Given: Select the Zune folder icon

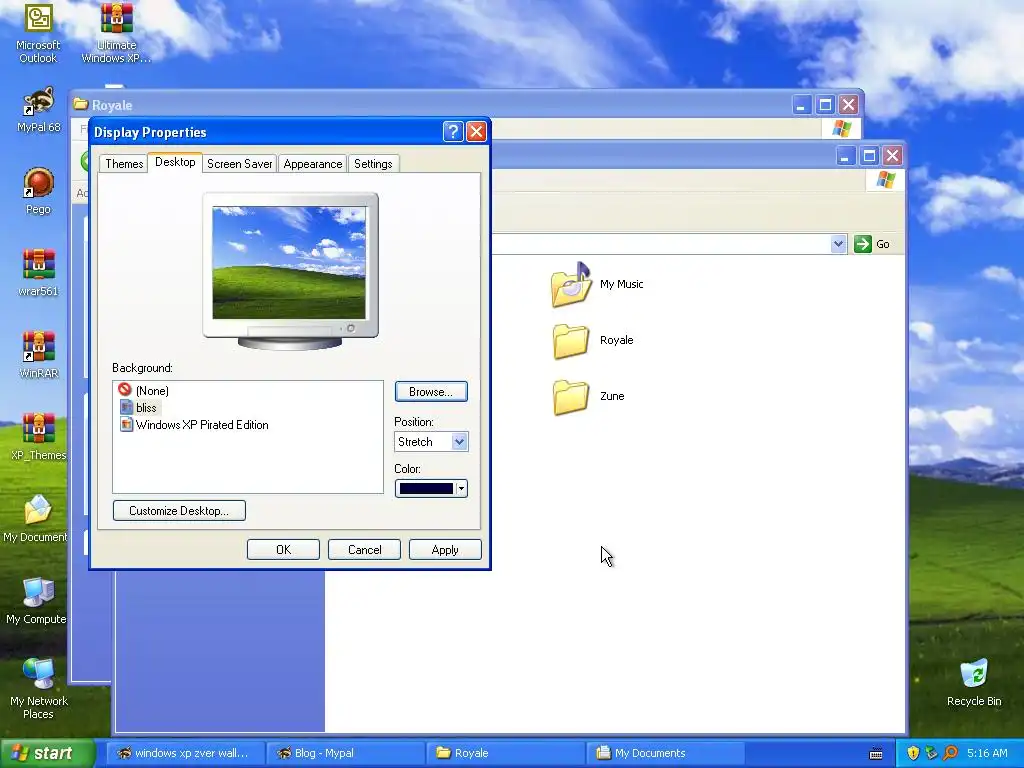Looking at the screenshot, I should click(x=571, y=397).
